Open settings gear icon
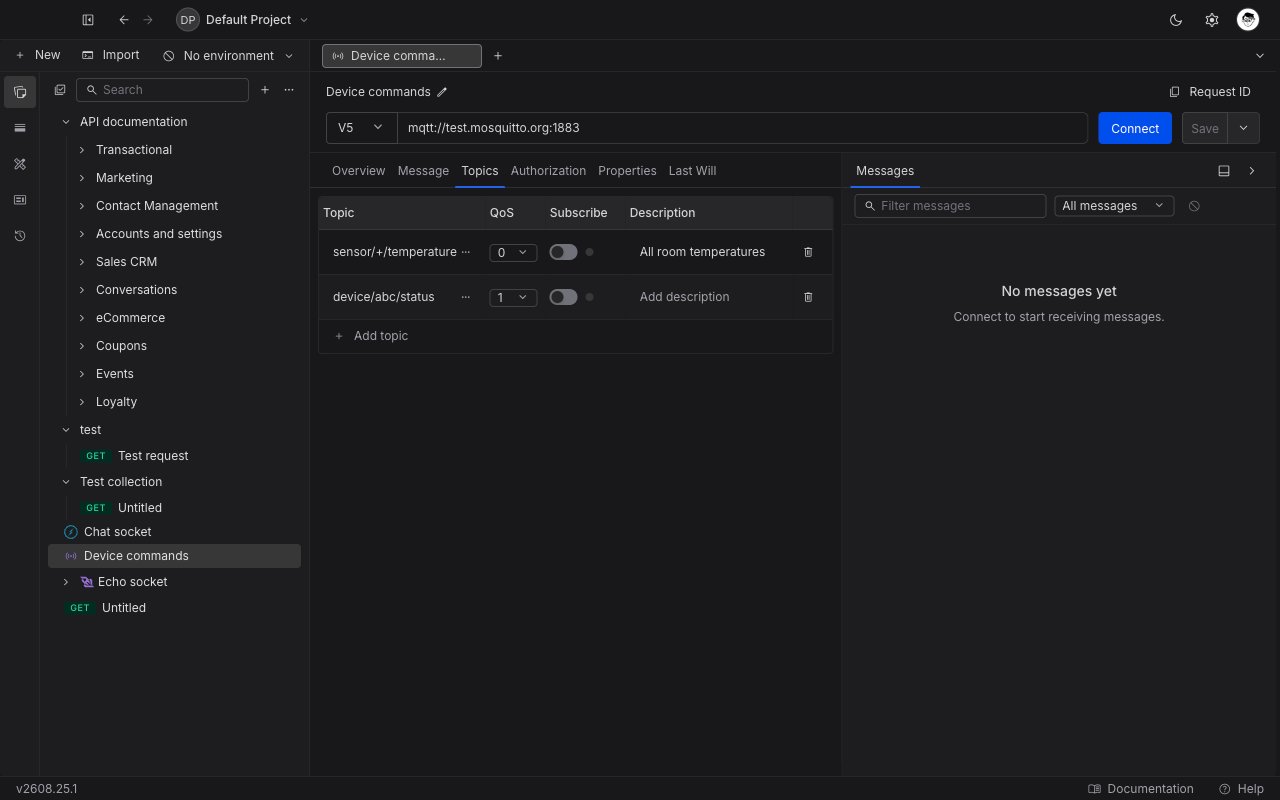Screen dimensions: 1280x800 (x=1212, y=20)
